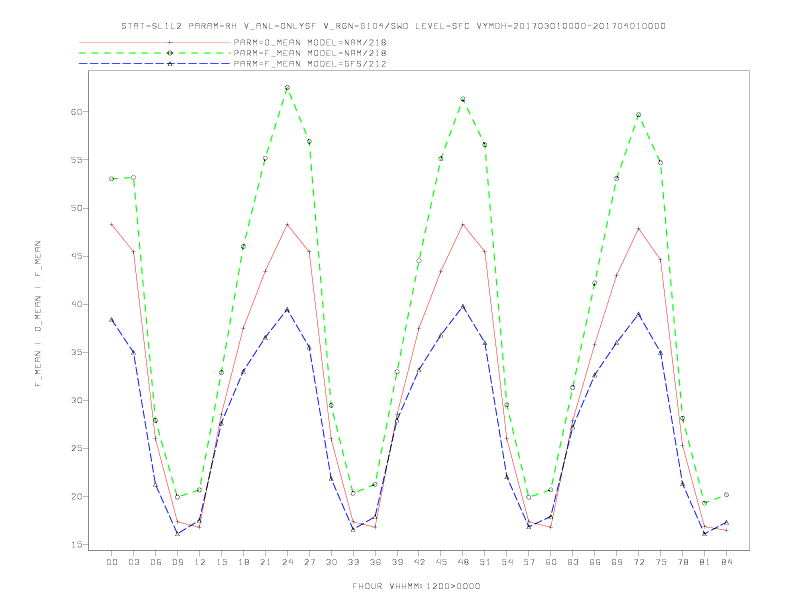Click green circle marker at hour 48 peak
792x612 pixels.
point(463,99)
